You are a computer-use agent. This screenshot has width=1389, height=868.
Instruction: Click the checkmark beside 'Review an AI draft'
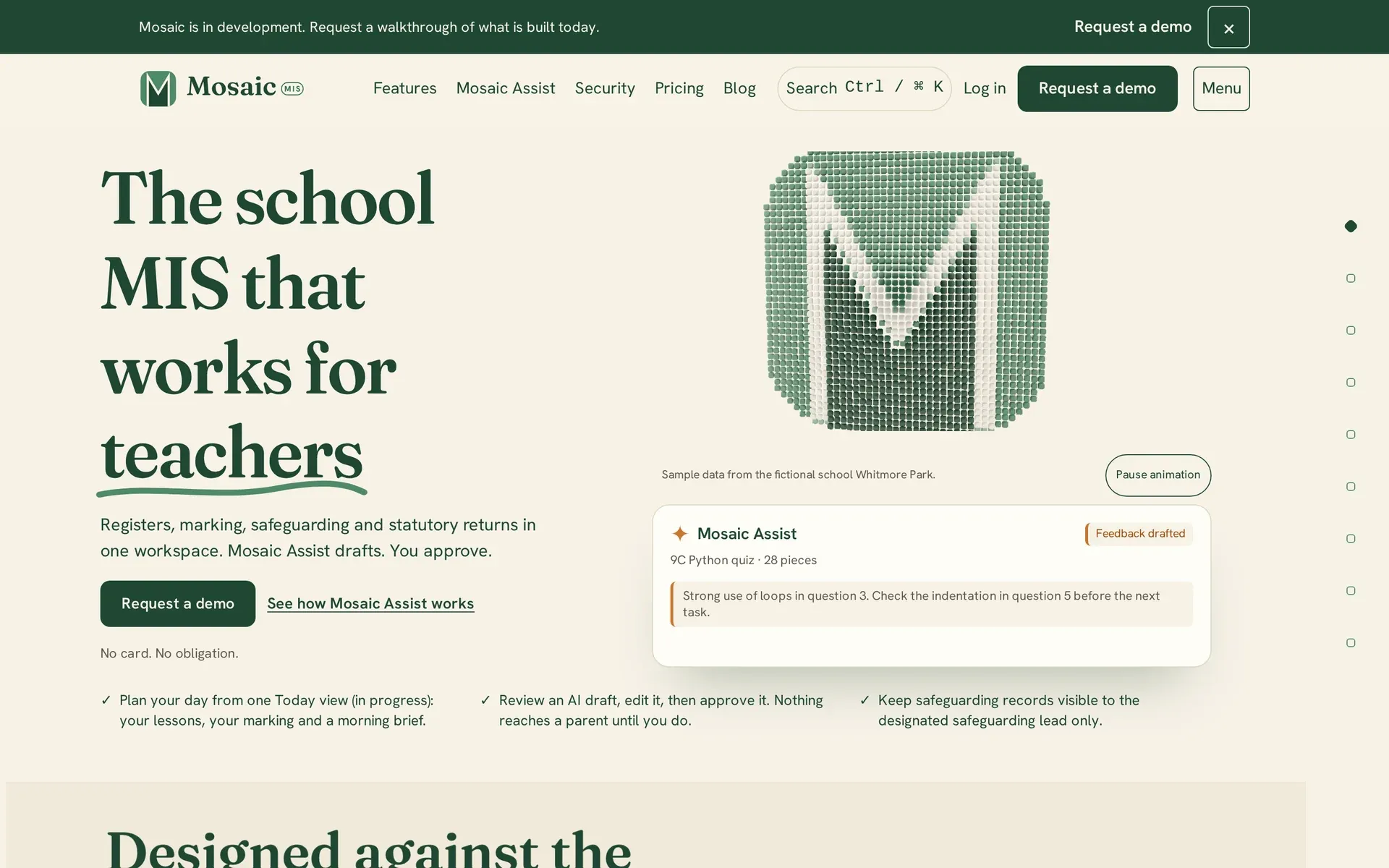(485, 700)
